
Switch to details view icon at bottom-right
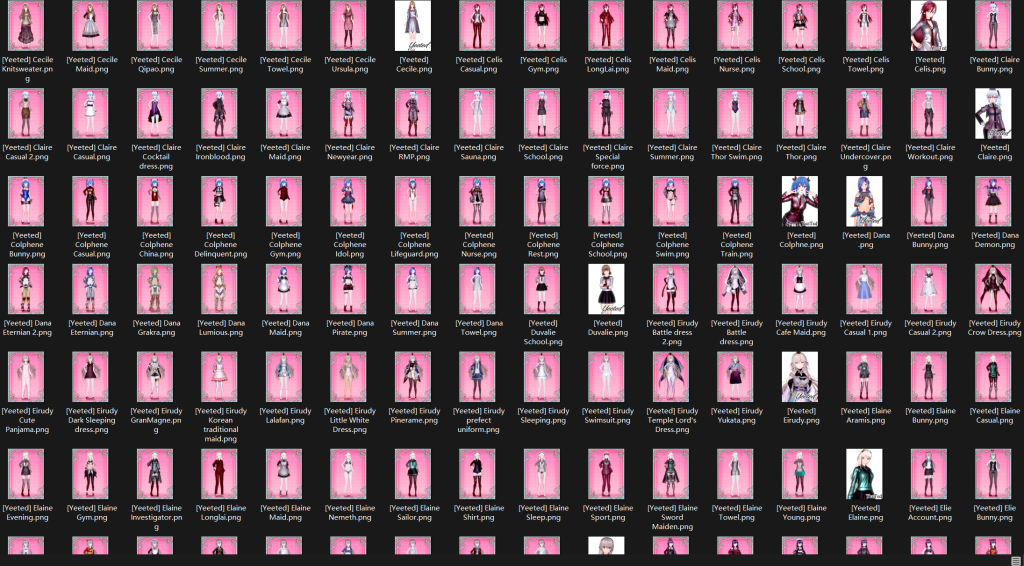click(1016, 561)
